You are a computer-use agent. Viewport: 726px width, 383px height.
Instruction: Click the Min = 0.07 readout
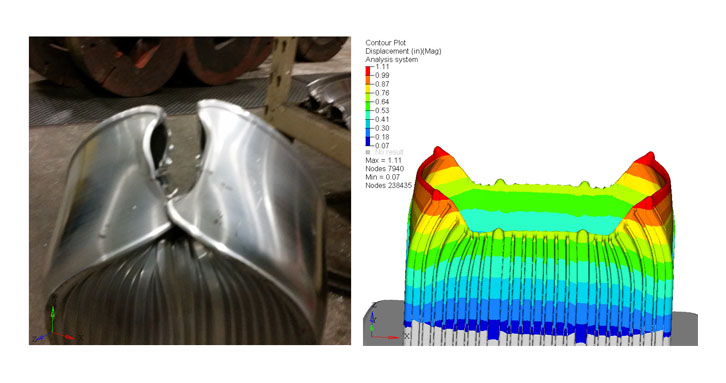click(382, 177)
